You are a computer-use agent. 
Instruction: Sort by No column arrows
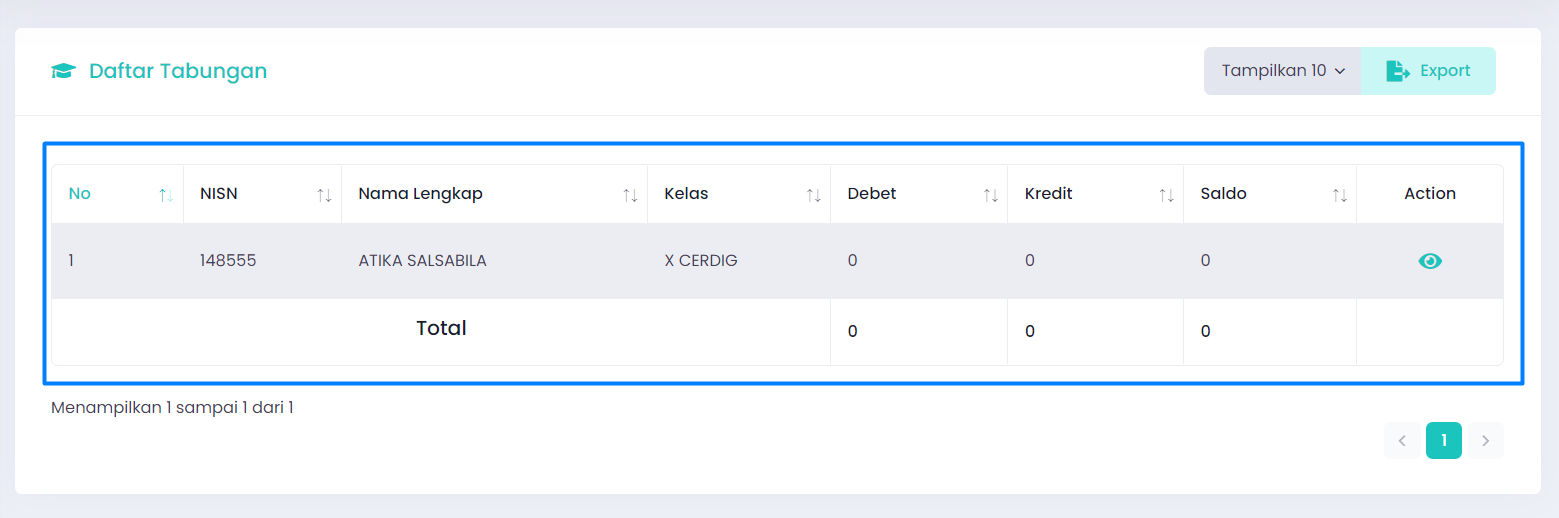(166, 195)
